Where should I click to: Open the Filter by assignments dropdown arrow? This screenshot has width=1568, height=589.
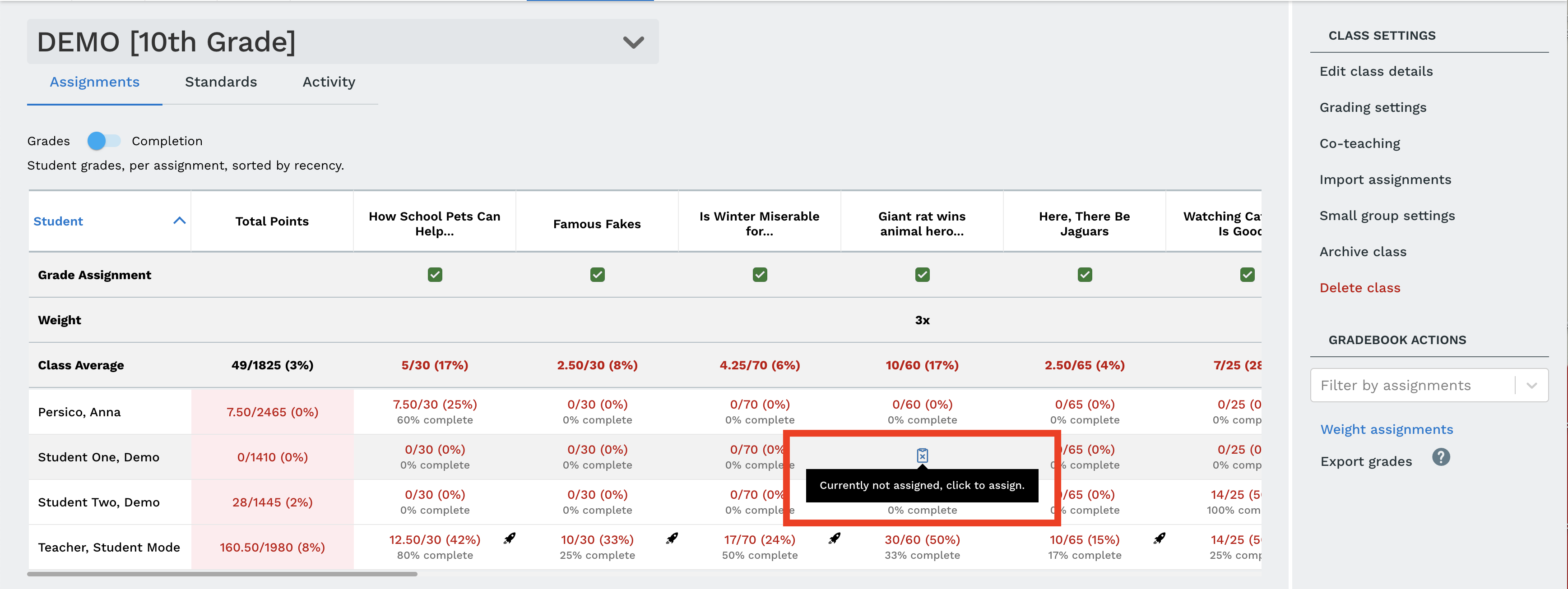(1531, 385)
